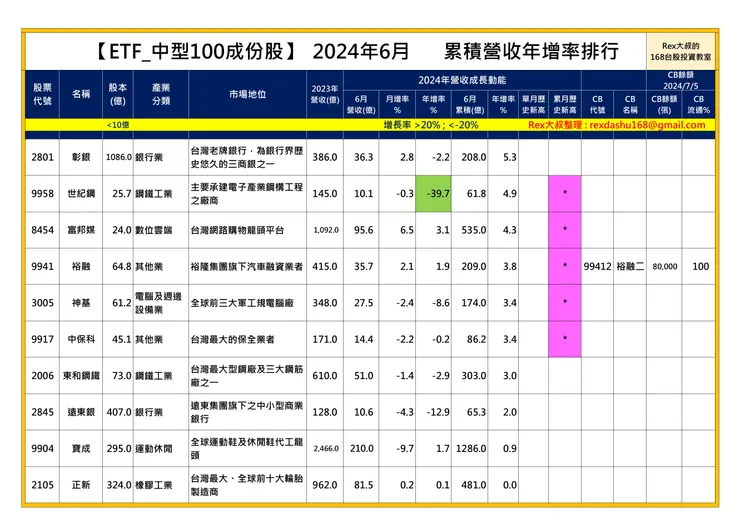
Task: Select the 累月歷史新高 column header
Action: pos(564,104)
